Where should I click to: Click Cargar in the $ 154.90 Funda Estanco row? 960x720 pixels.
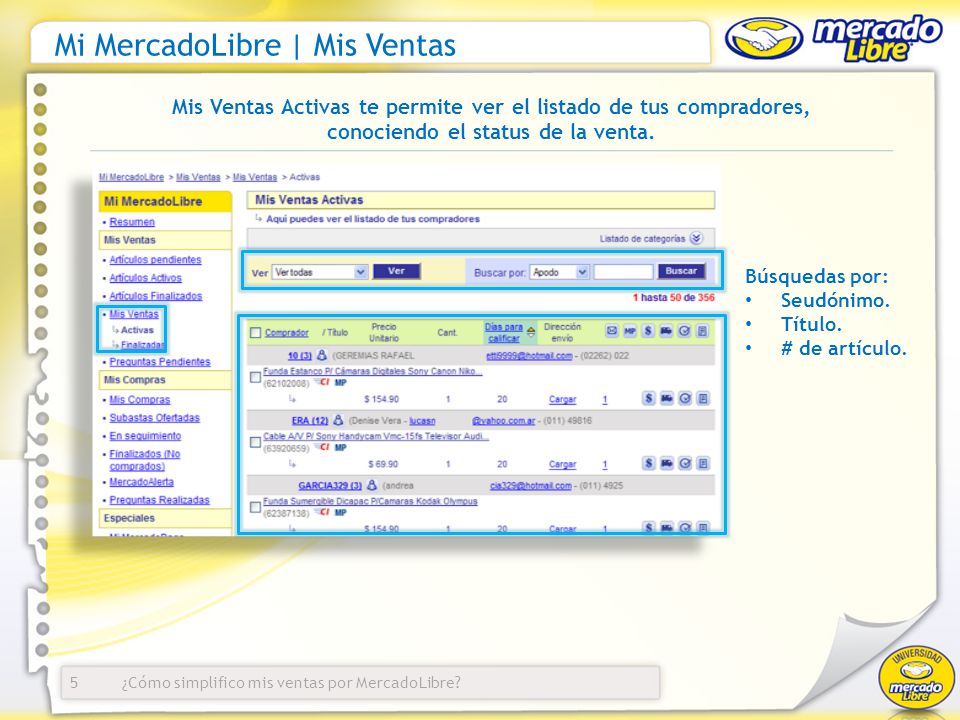[x=563, y=399]
